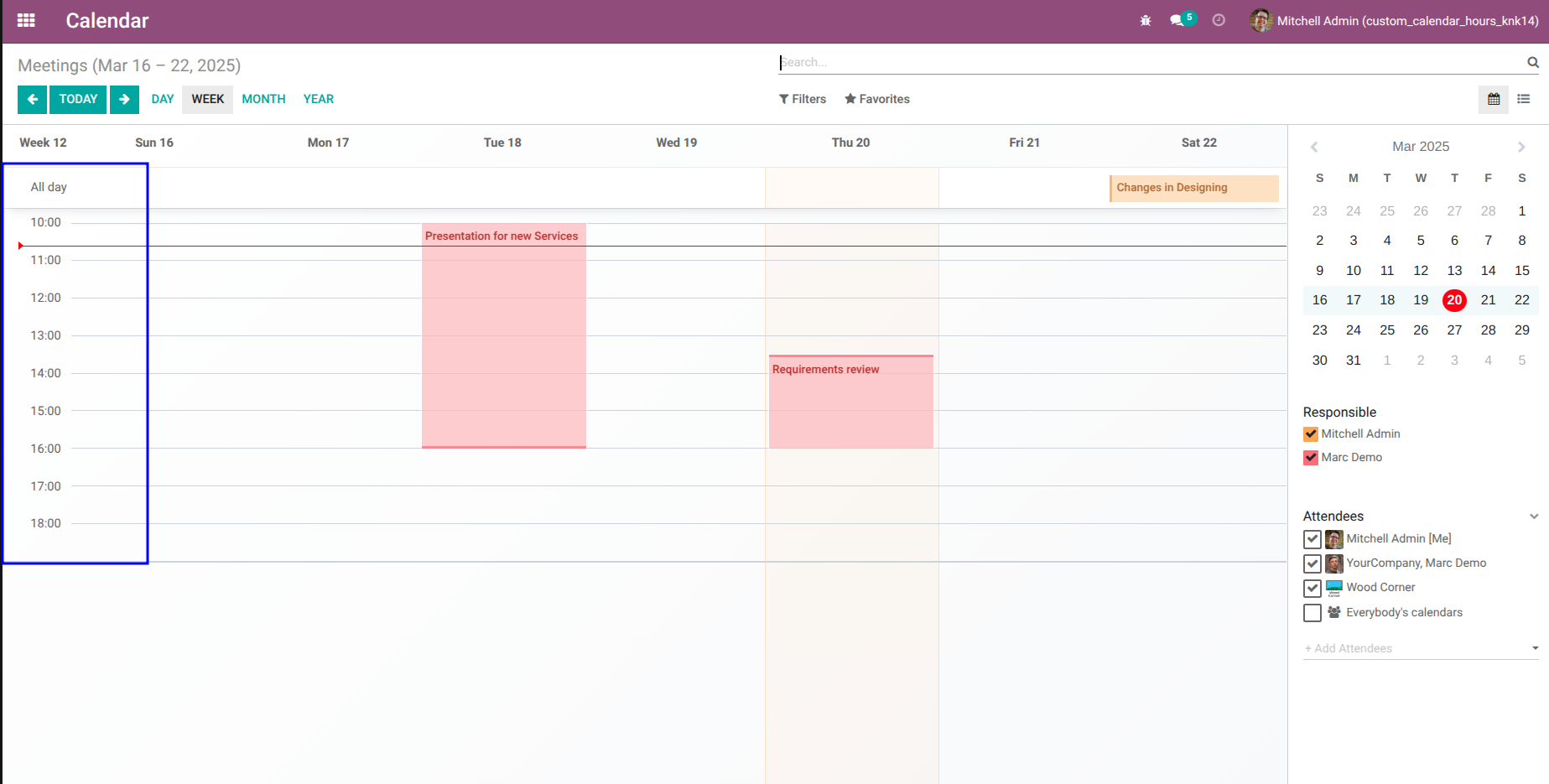Go to previous week with left arrow
Viewport: 1549px width, 784px height.
32,99
